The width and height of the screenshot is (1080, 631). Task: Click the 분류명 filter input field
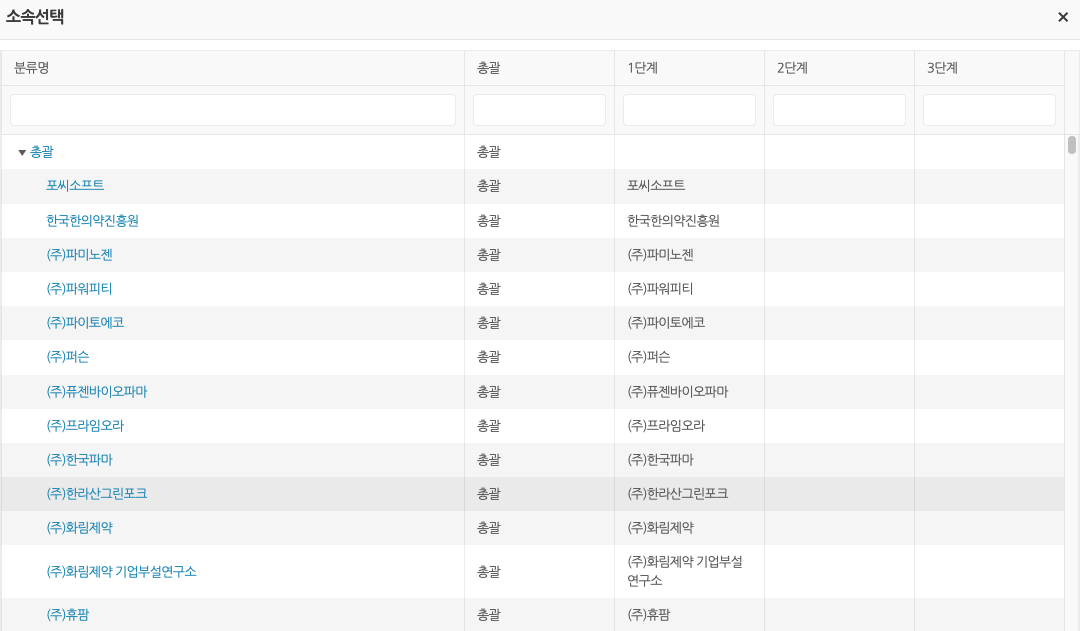(233, 110)
